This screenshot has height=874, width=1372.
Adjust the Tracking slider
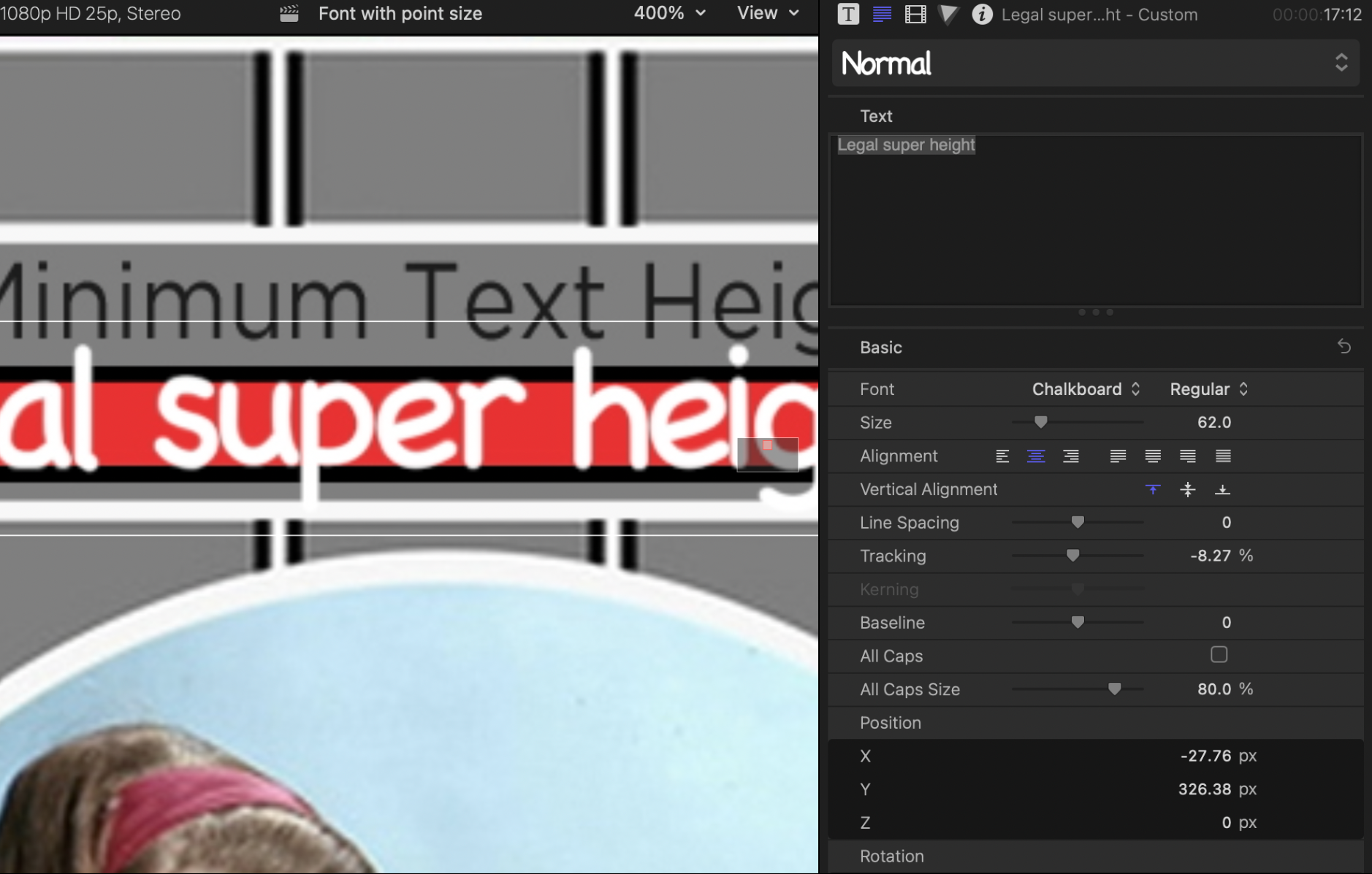[x=1072, y=556]
